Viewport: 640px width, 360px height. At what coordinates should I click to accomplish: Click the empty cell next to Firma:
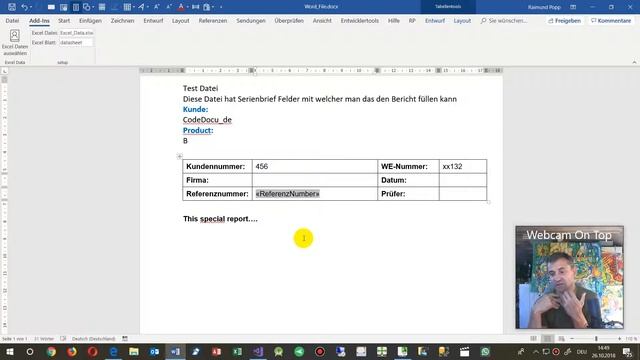pyautogui.click(x=315, y=180)
